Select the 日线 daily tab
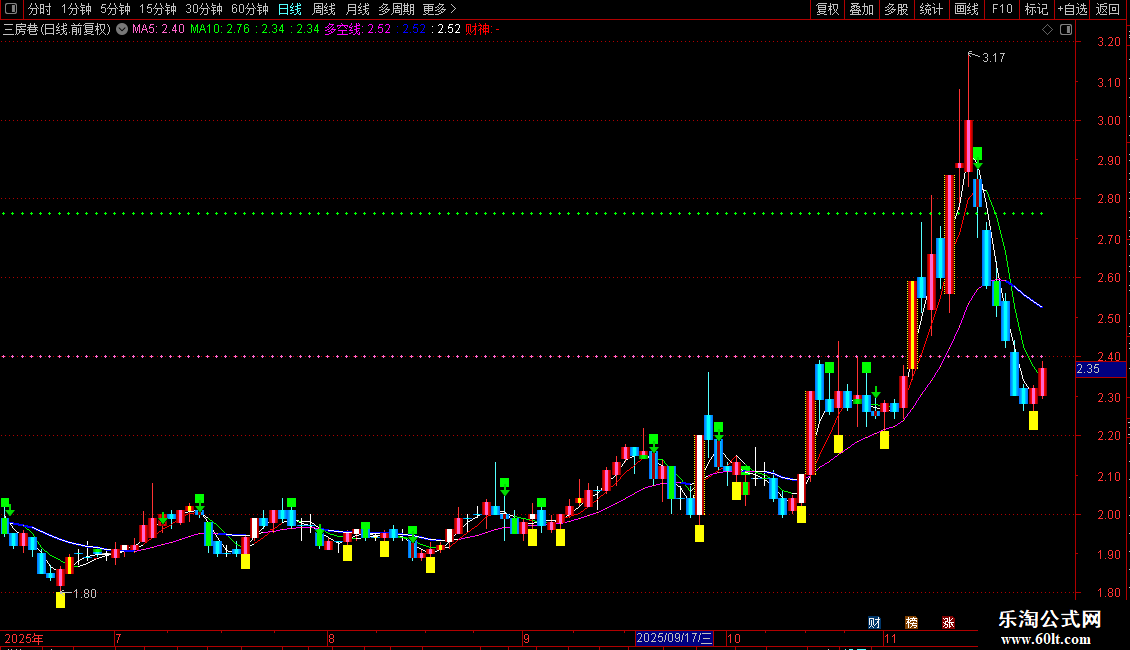 290,9
